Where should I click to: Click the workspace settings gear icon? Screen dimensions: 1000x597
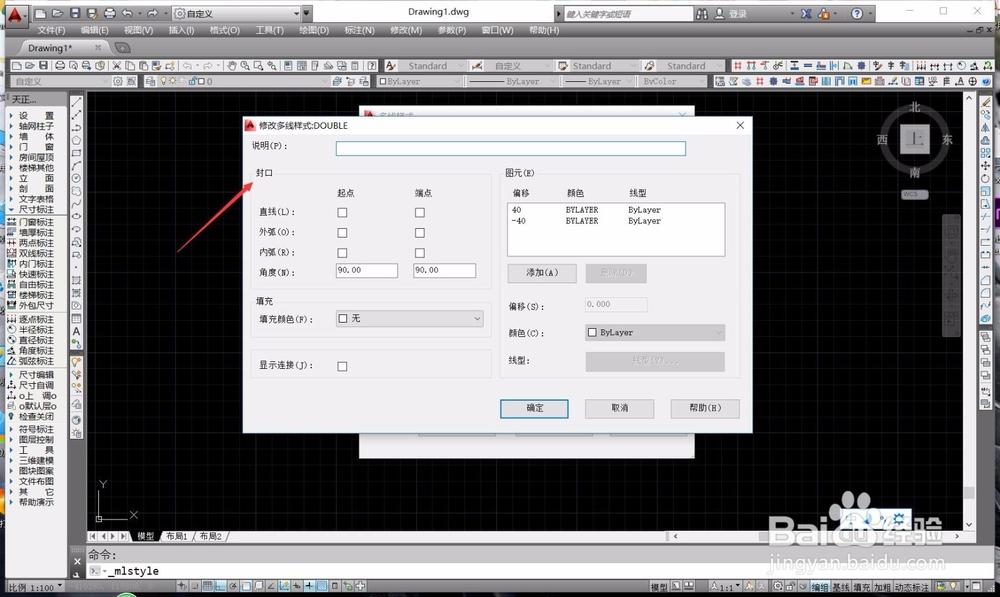tap(118, 81)
